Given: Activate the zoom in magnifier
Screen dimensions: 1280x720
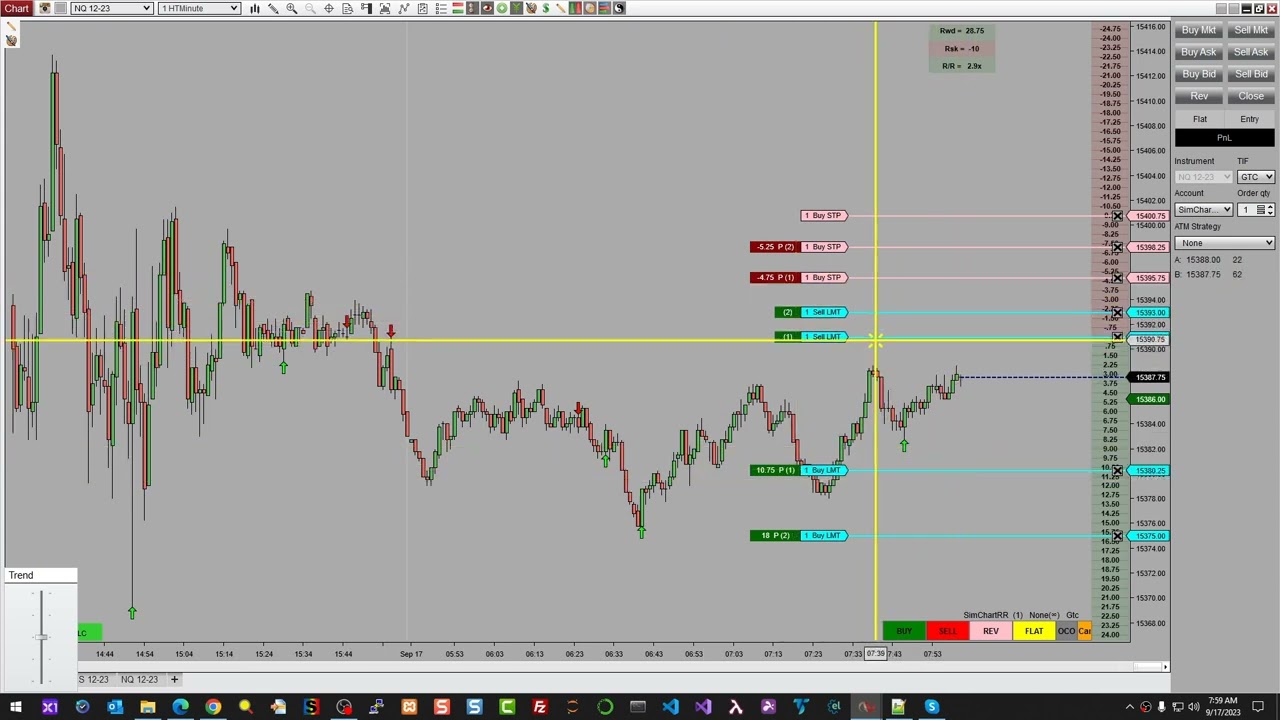Looking at the screenshot, I should click(292, 8).
